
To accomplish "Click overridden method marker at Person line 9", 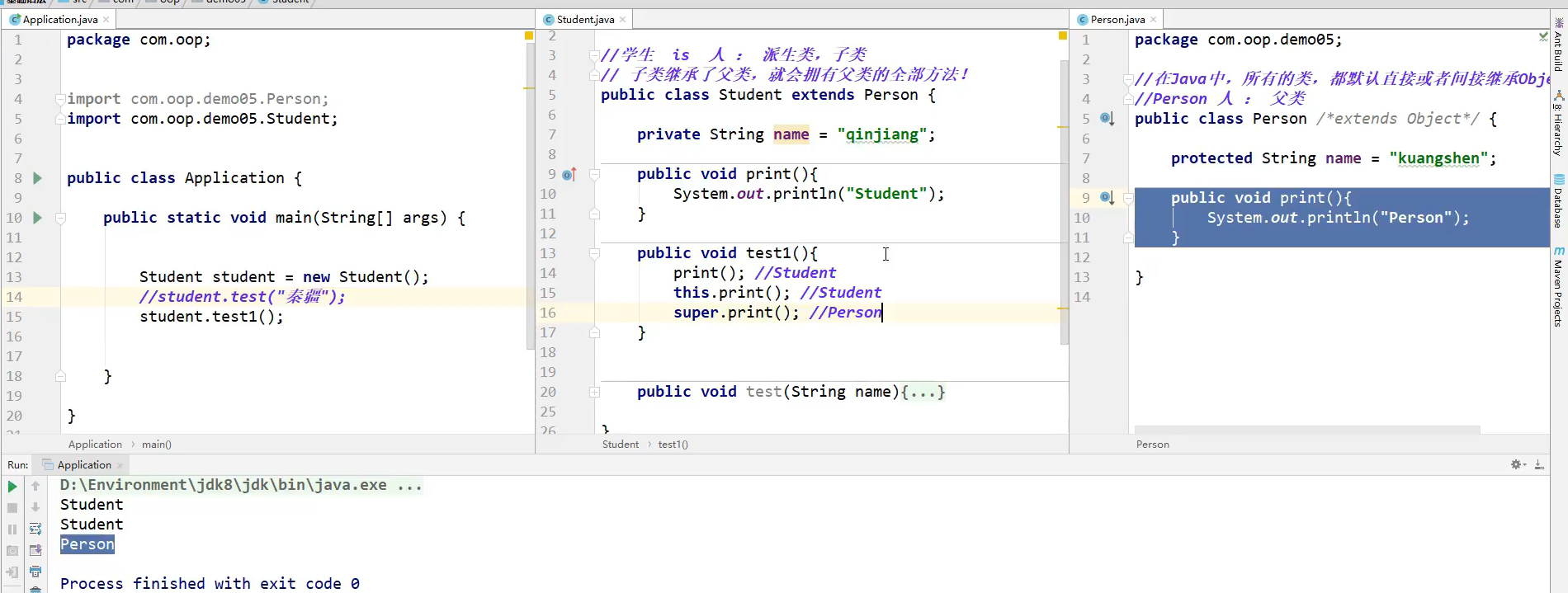I will pyautogui.click(x=1108, y=198).
